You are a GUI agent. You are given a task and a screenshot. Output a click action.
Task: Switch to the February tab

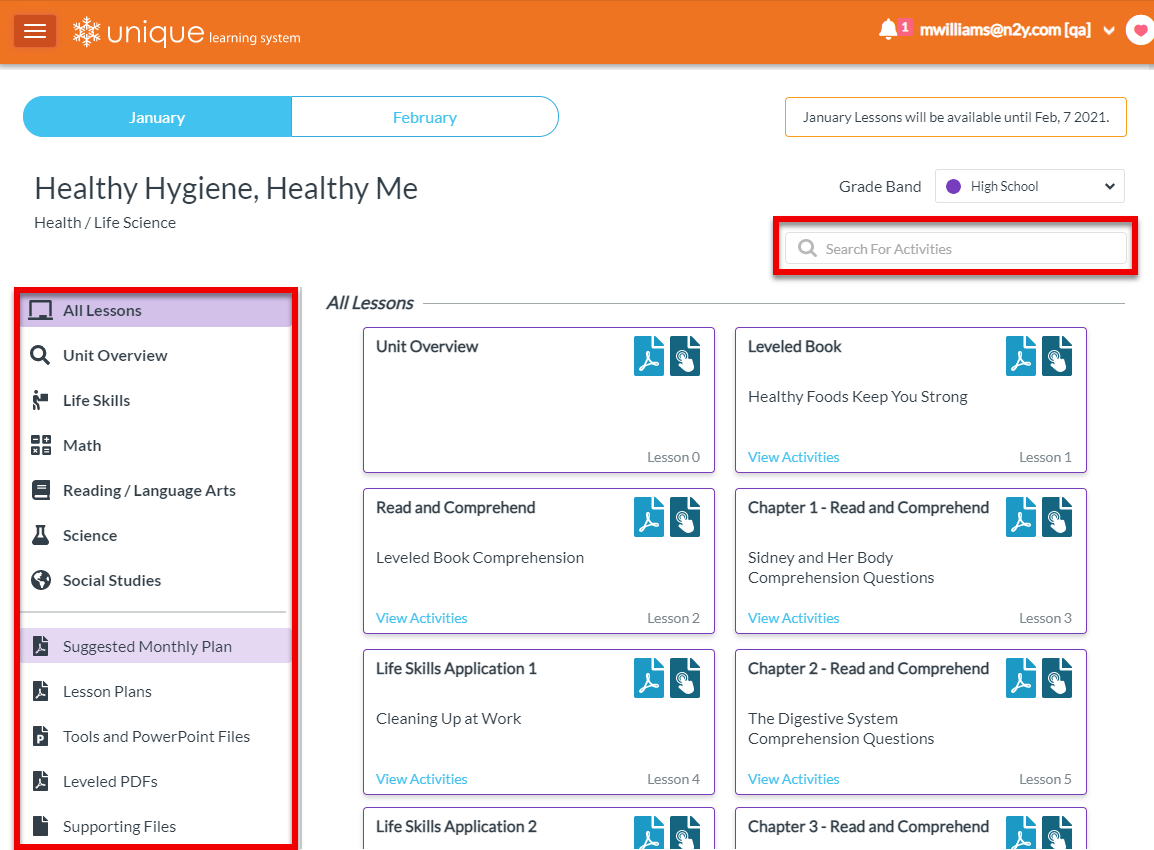[425, 117]
